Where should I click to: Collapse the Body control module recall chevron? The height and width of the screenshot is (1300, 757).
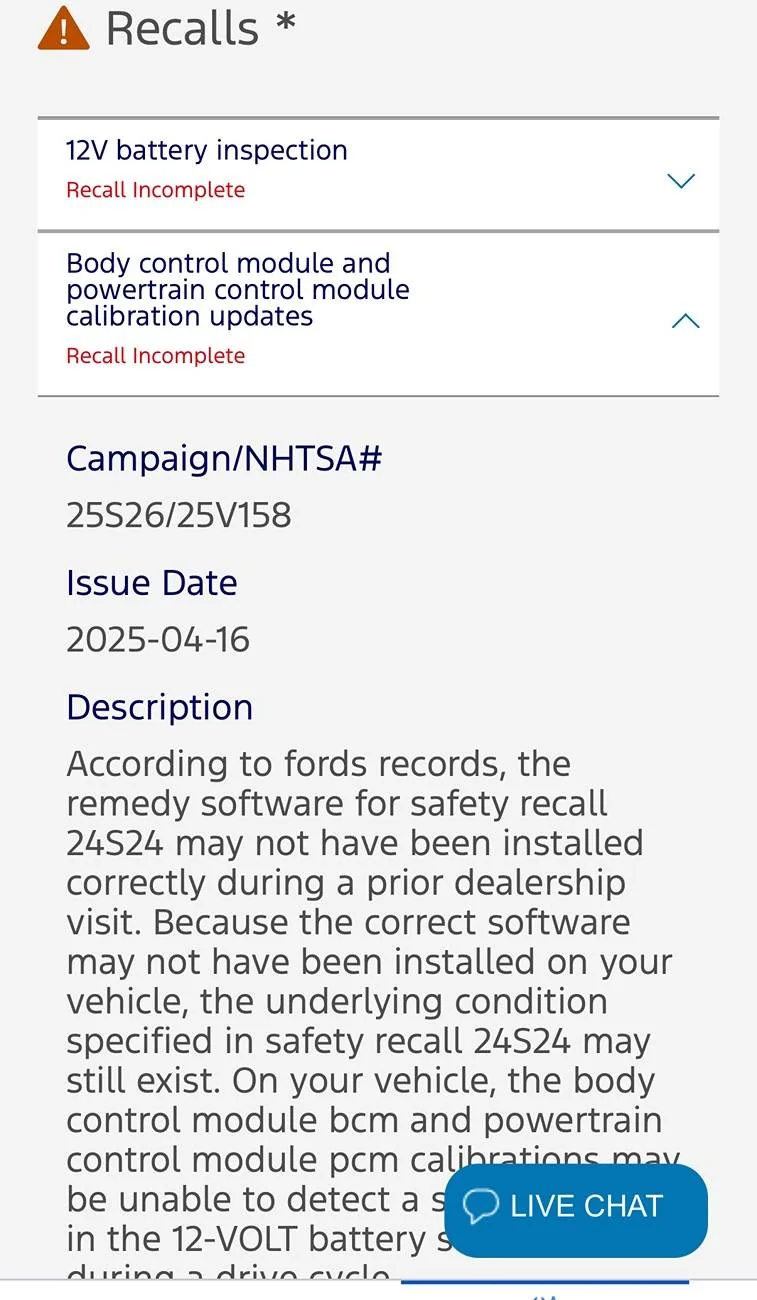[x=685, y=321]
